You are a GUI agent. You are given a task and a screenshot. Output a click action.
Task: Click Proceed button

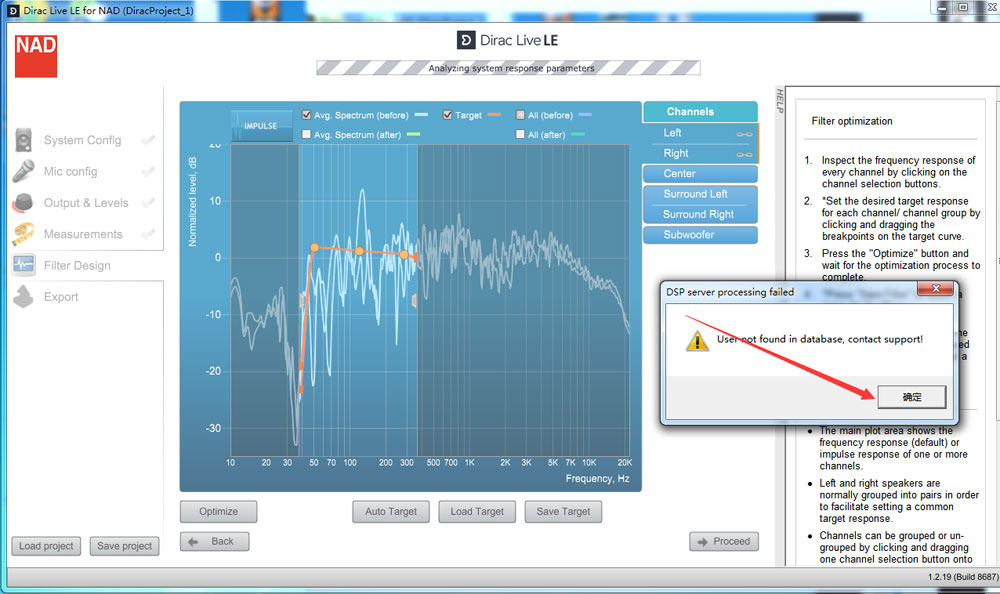coord(724,542)
